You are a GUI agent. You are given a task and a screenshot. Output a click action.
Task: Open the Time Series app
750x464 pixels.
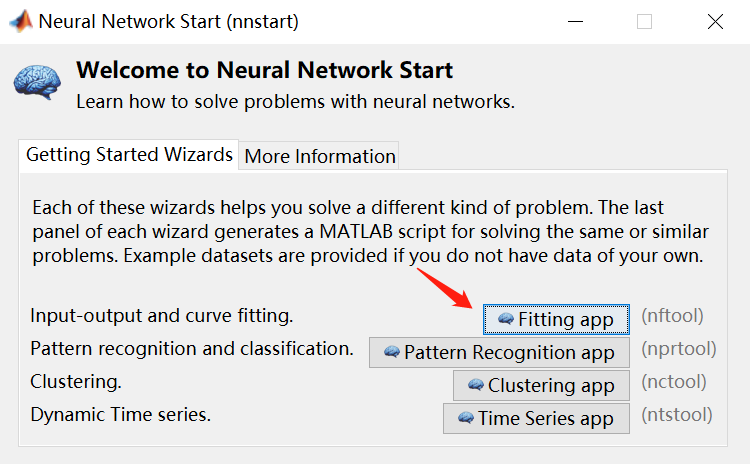(x=536, y=418)
